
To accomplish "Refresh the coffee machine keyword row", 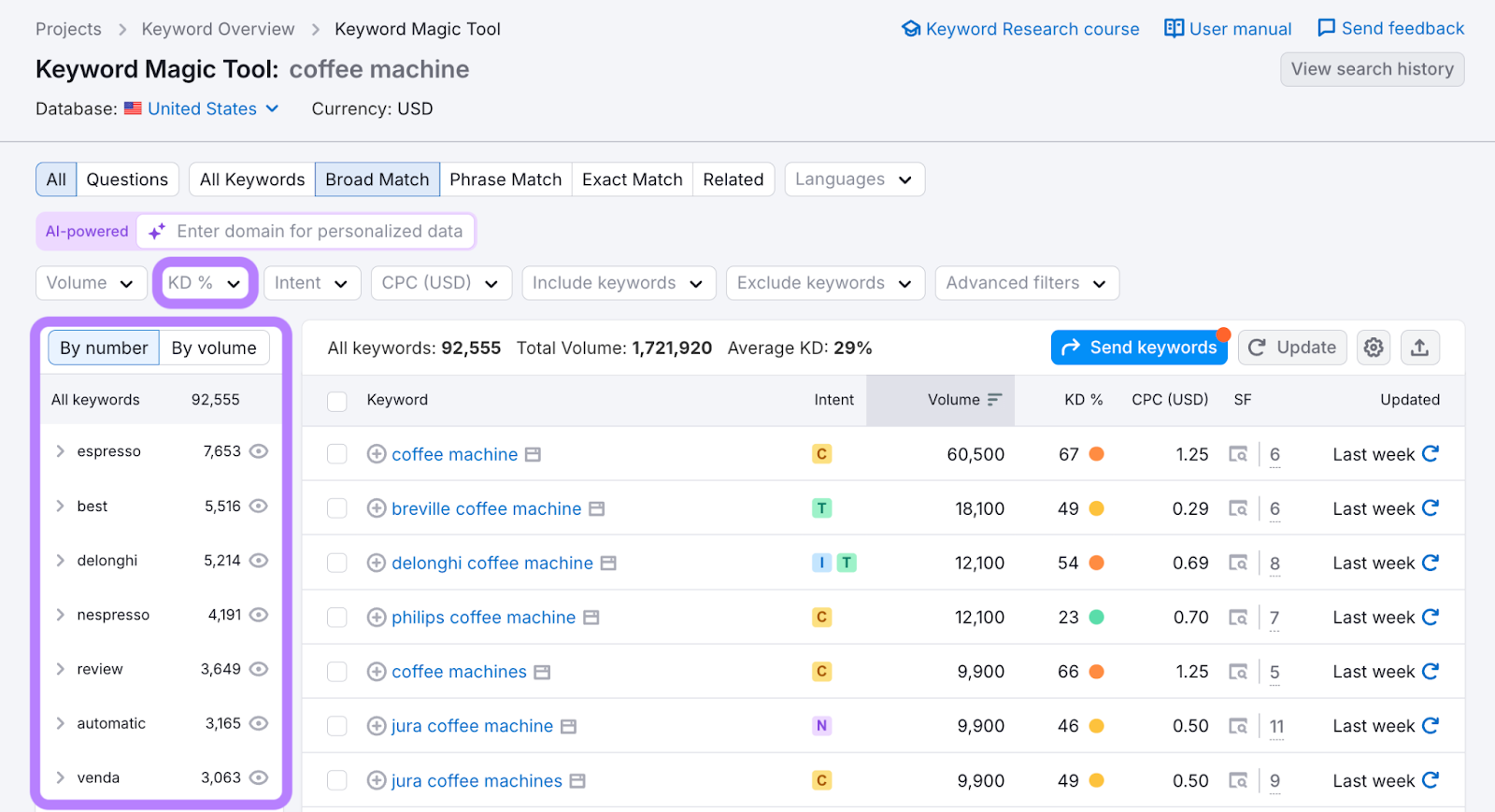I will [1431, 454].
